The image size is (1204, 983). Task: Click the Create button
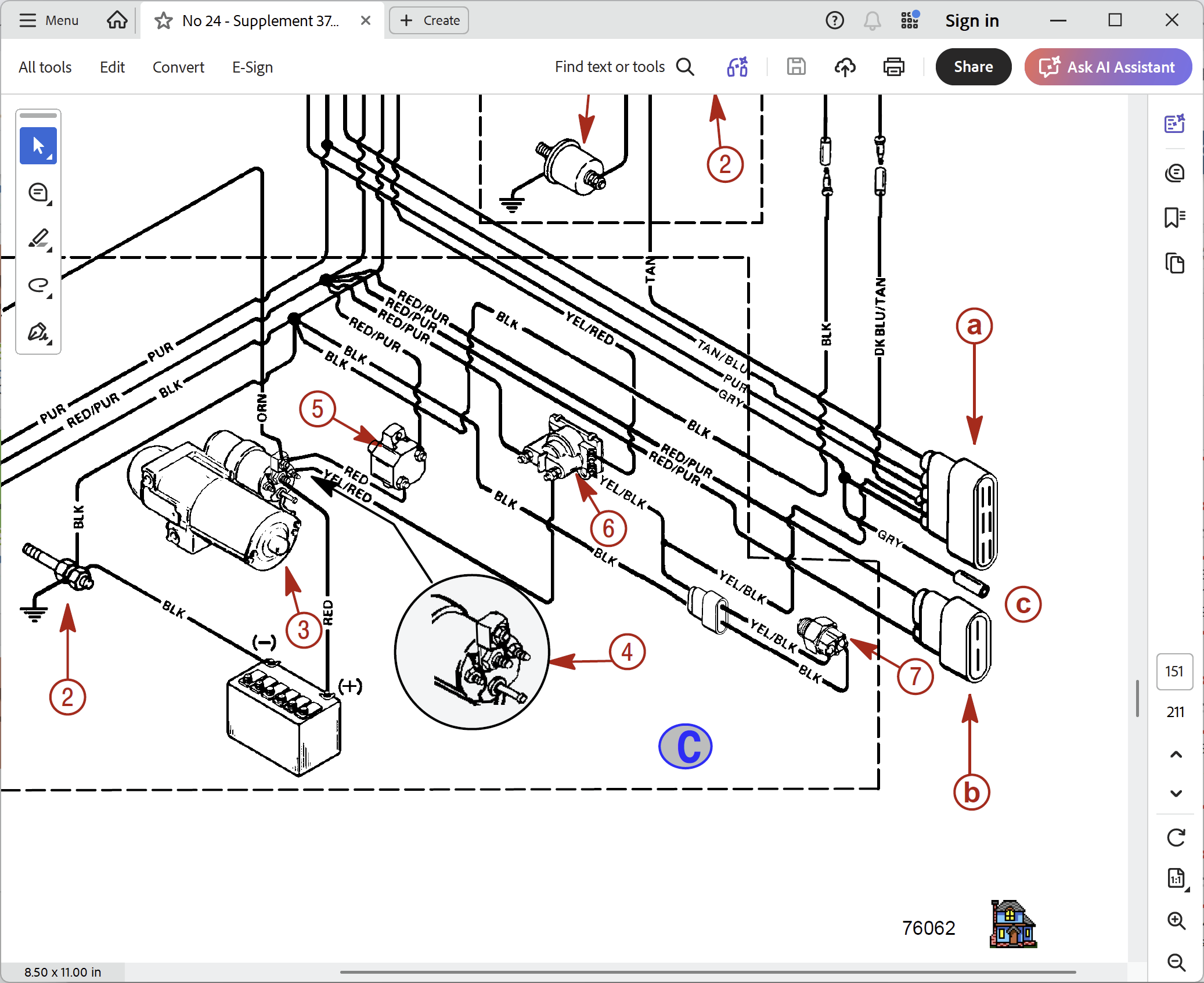click(429, 20)
